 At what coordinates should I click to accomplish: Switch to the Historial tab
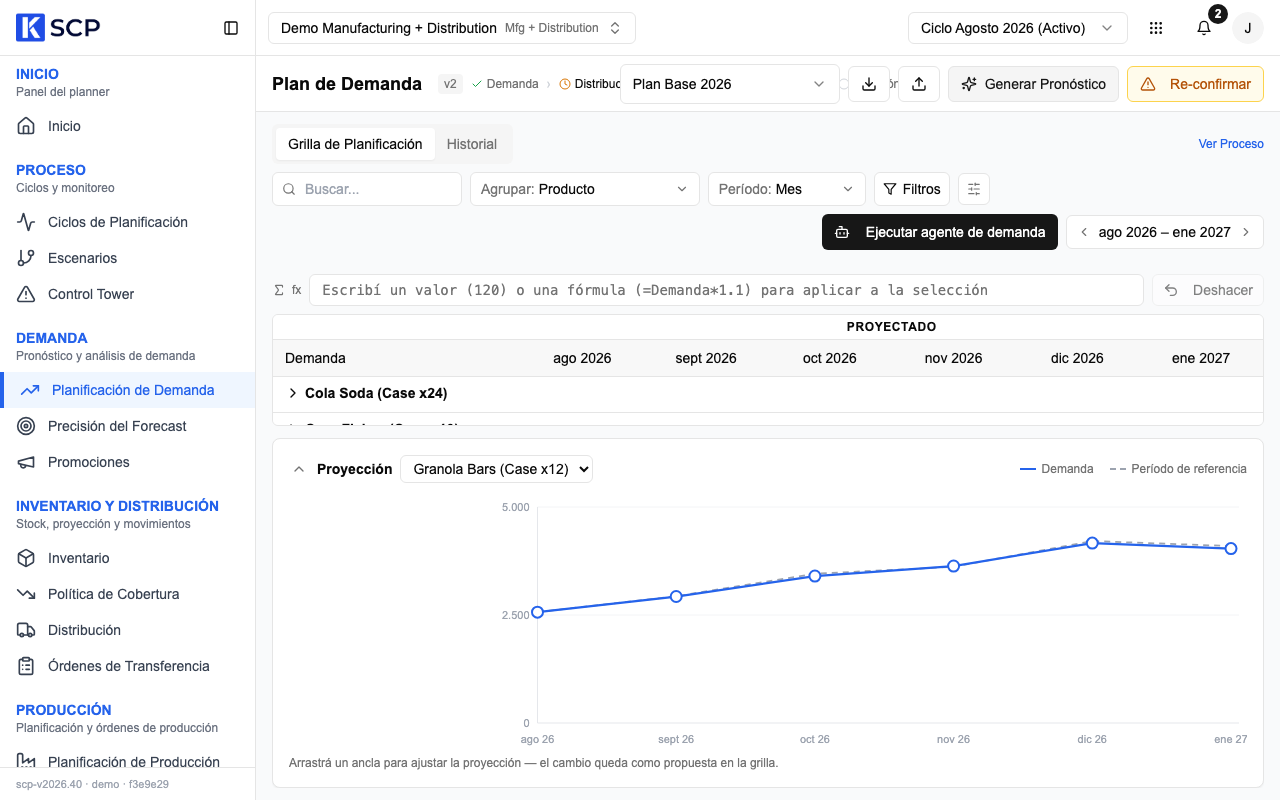[472, 144]
